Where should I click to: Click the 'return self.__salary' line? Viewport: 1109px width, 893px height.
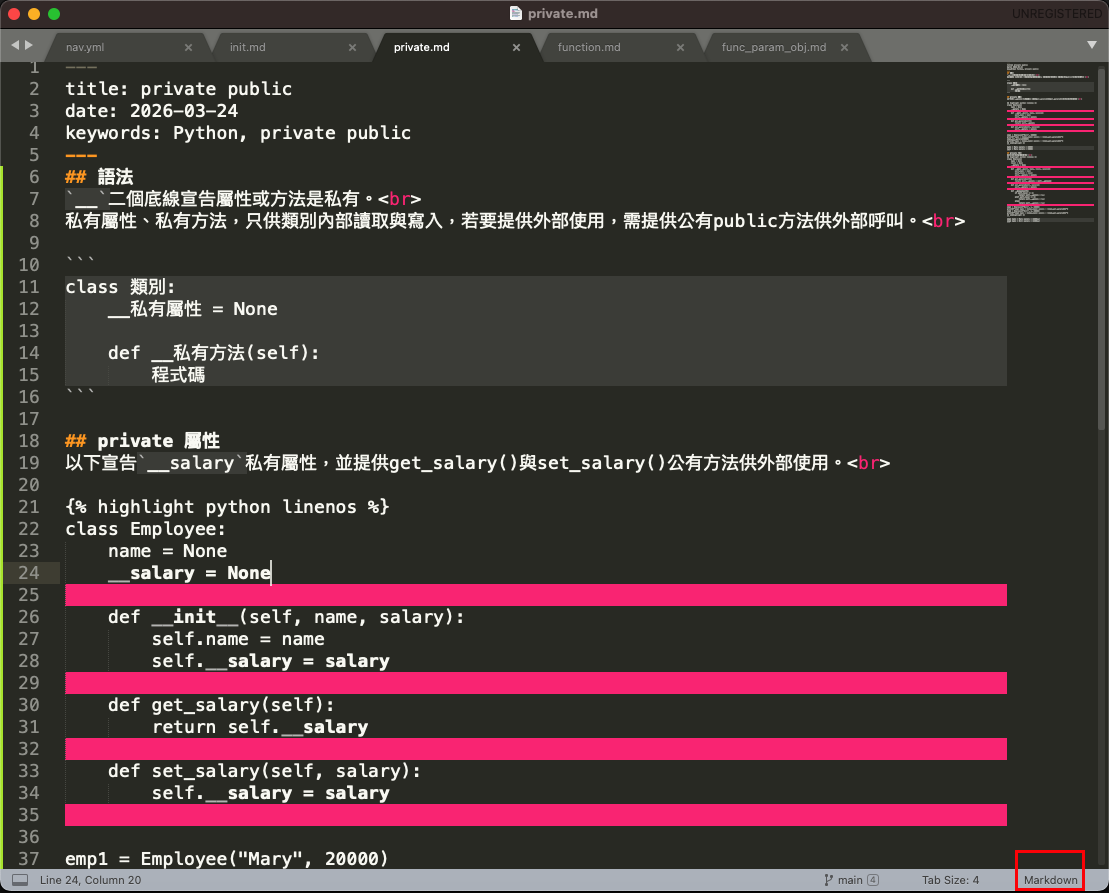[x=260, y=727]
